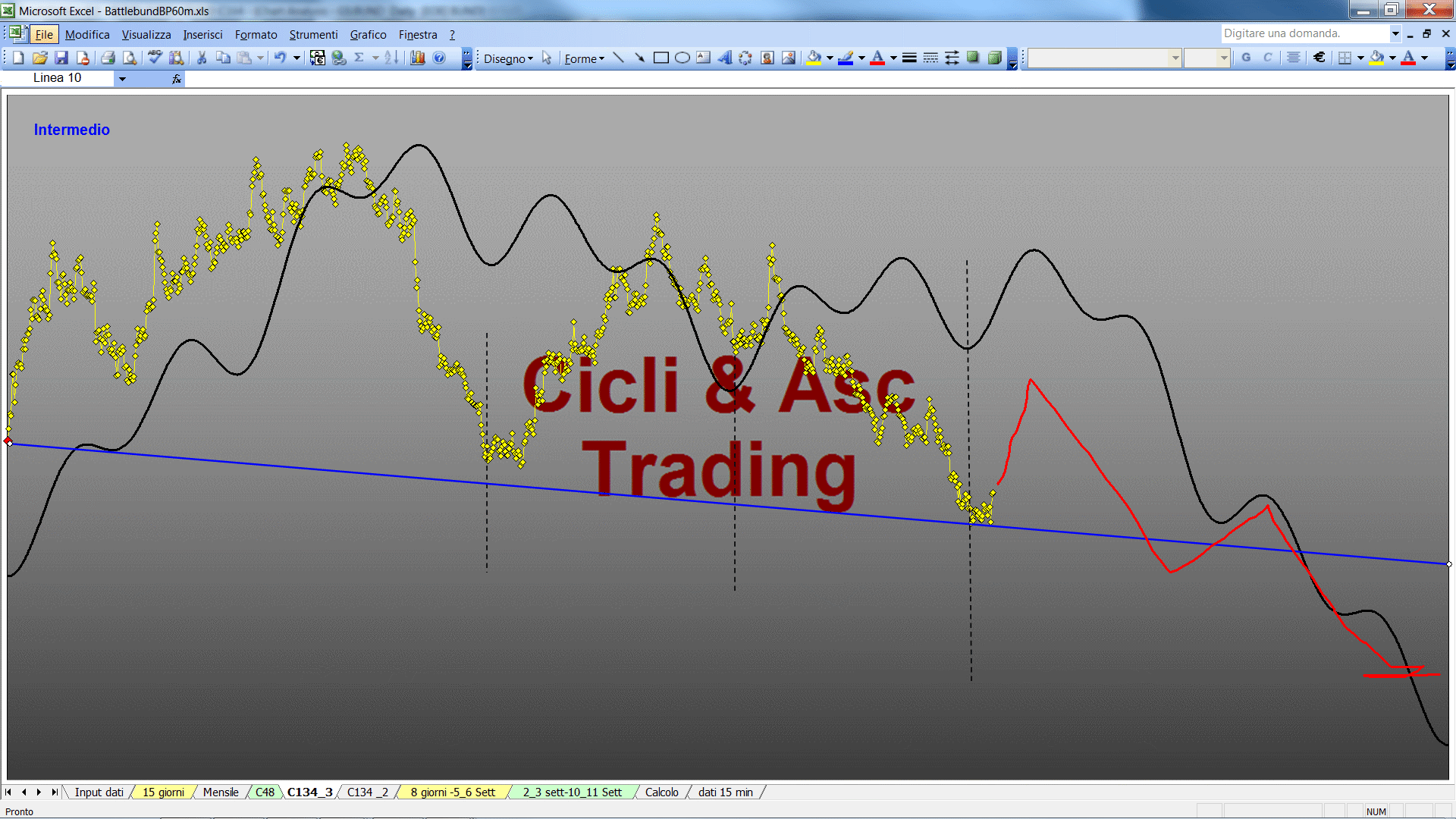The width and height of the screenshot is (1456, 819).
Task: Select the Text Box tool
Action: [x=703, y=58]
